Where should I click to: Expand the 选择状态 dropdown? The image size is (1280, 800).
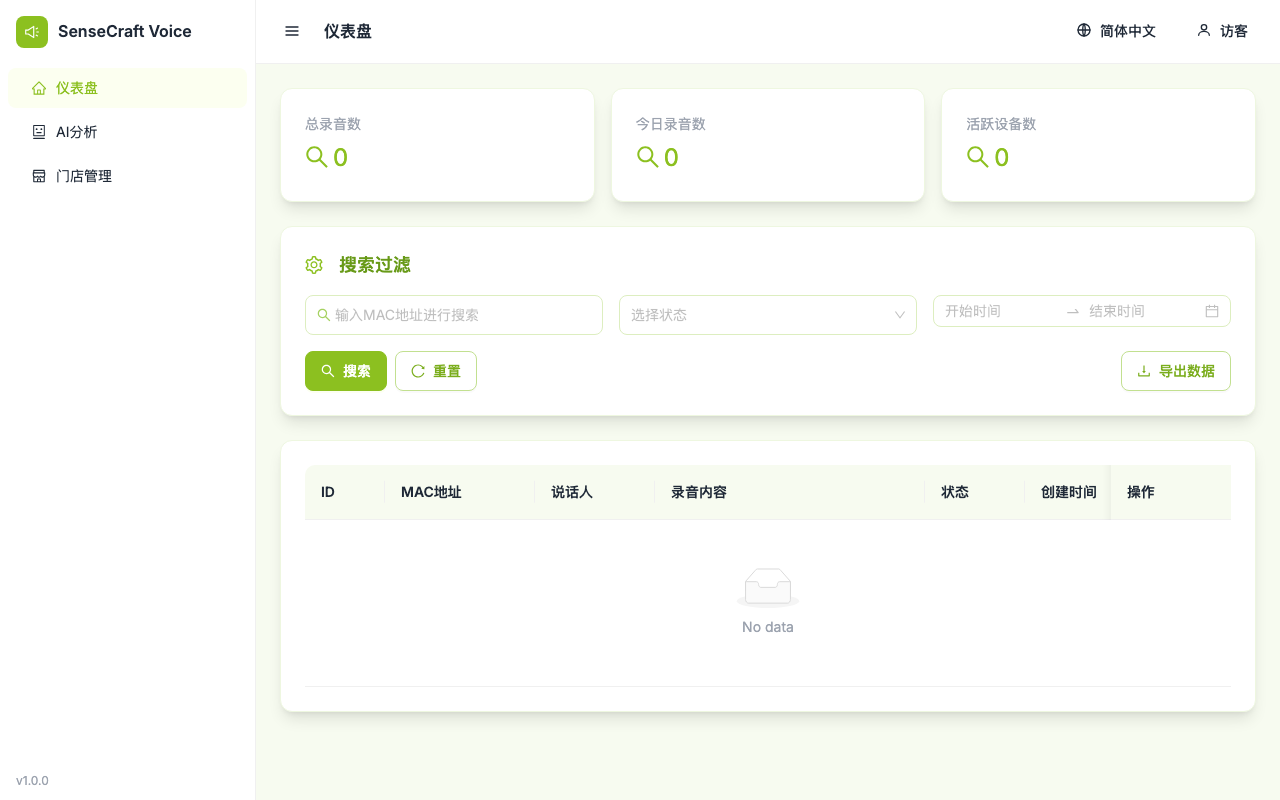pyautogui.click(x=768, y=315)
